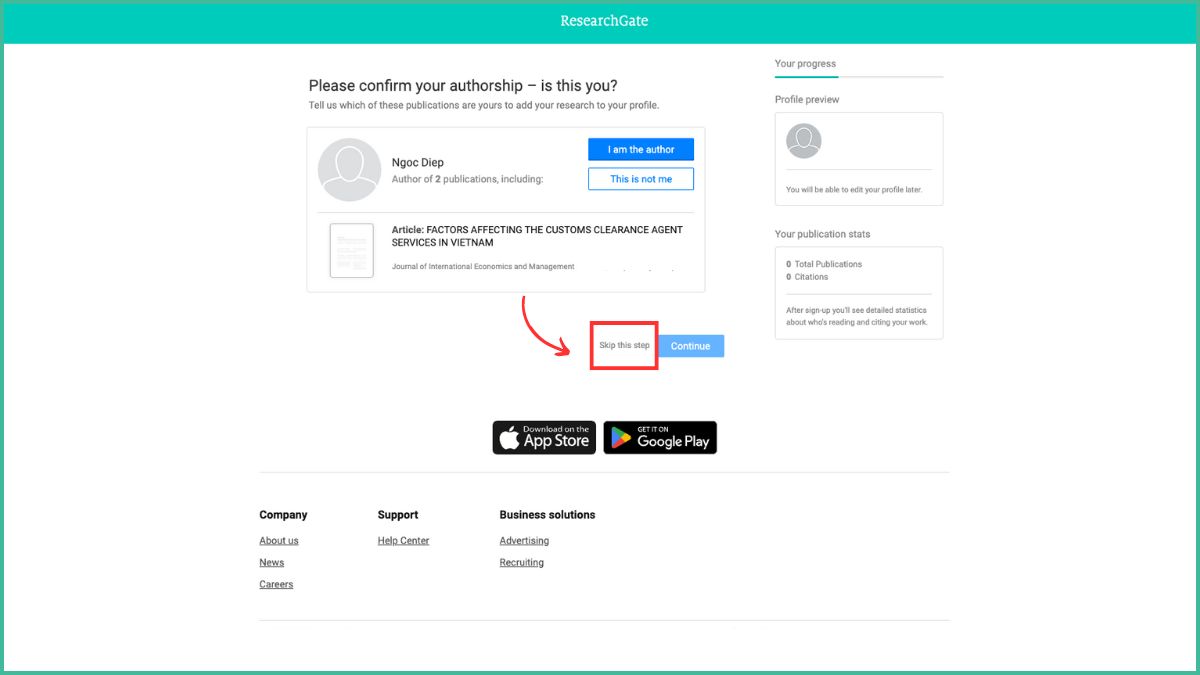Click the profile preview avatar icon
Viewport: 1200px width, 675px height.
tap(804, 141)
